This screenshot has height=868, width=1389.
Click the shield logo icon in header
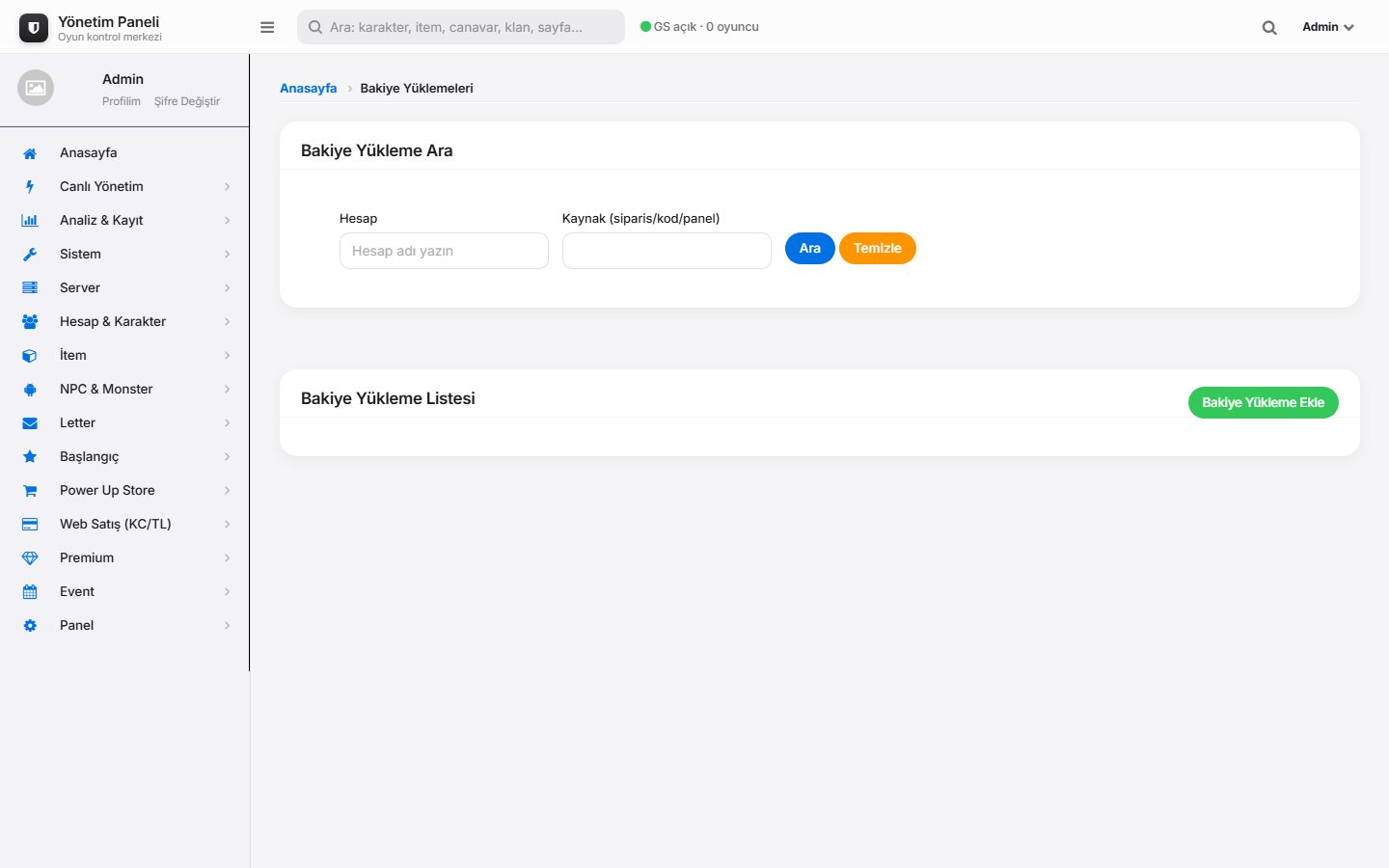tap(34, 28)
